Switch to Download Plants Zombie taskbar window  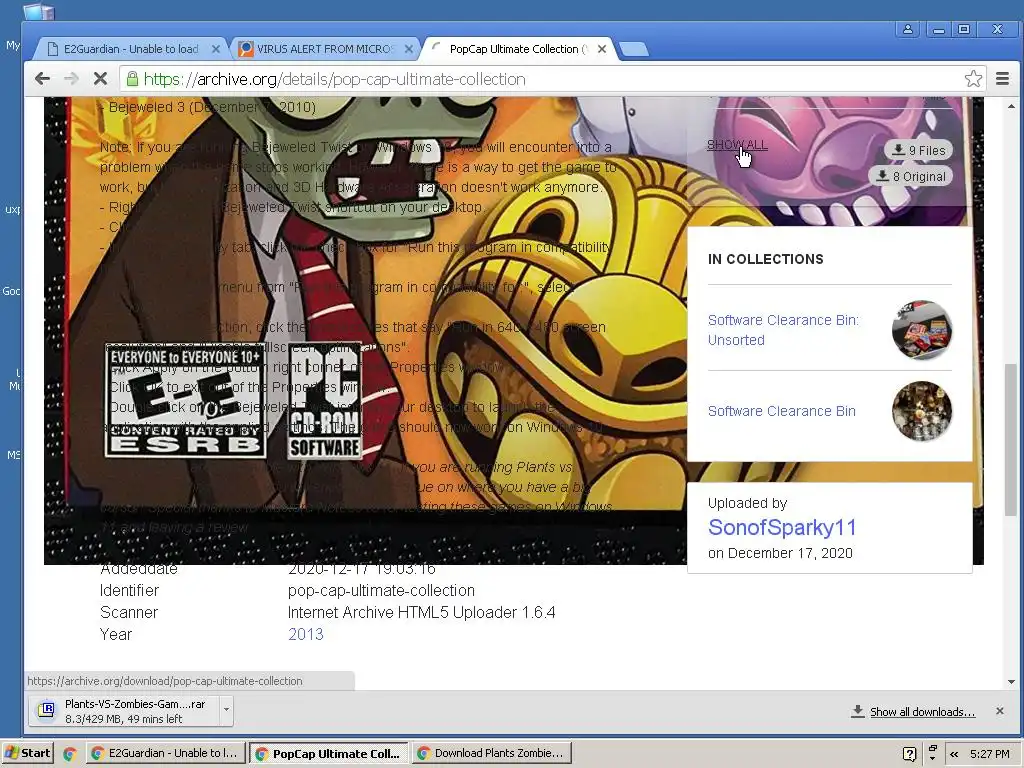click(x=492, y=753)
